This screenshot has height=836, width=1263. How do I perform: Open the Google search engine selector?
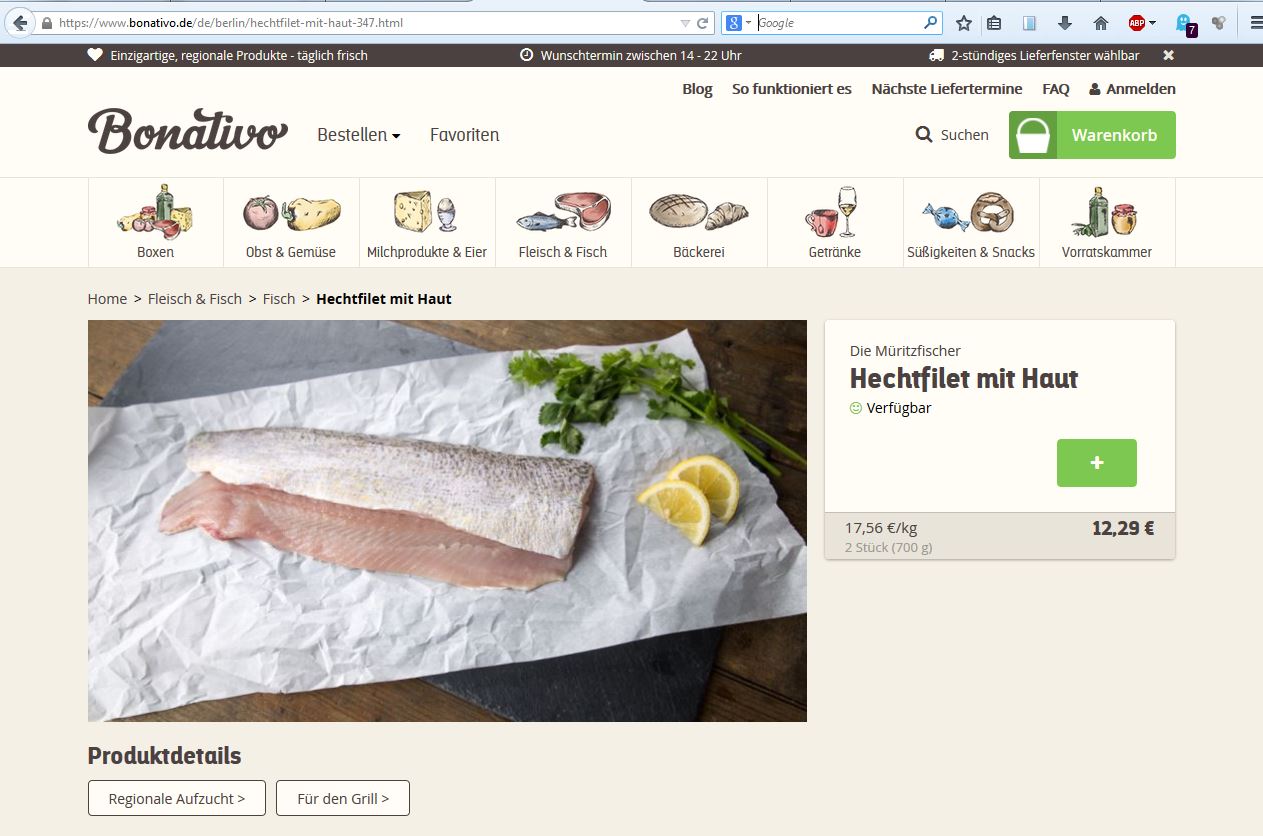click(738, 22)
